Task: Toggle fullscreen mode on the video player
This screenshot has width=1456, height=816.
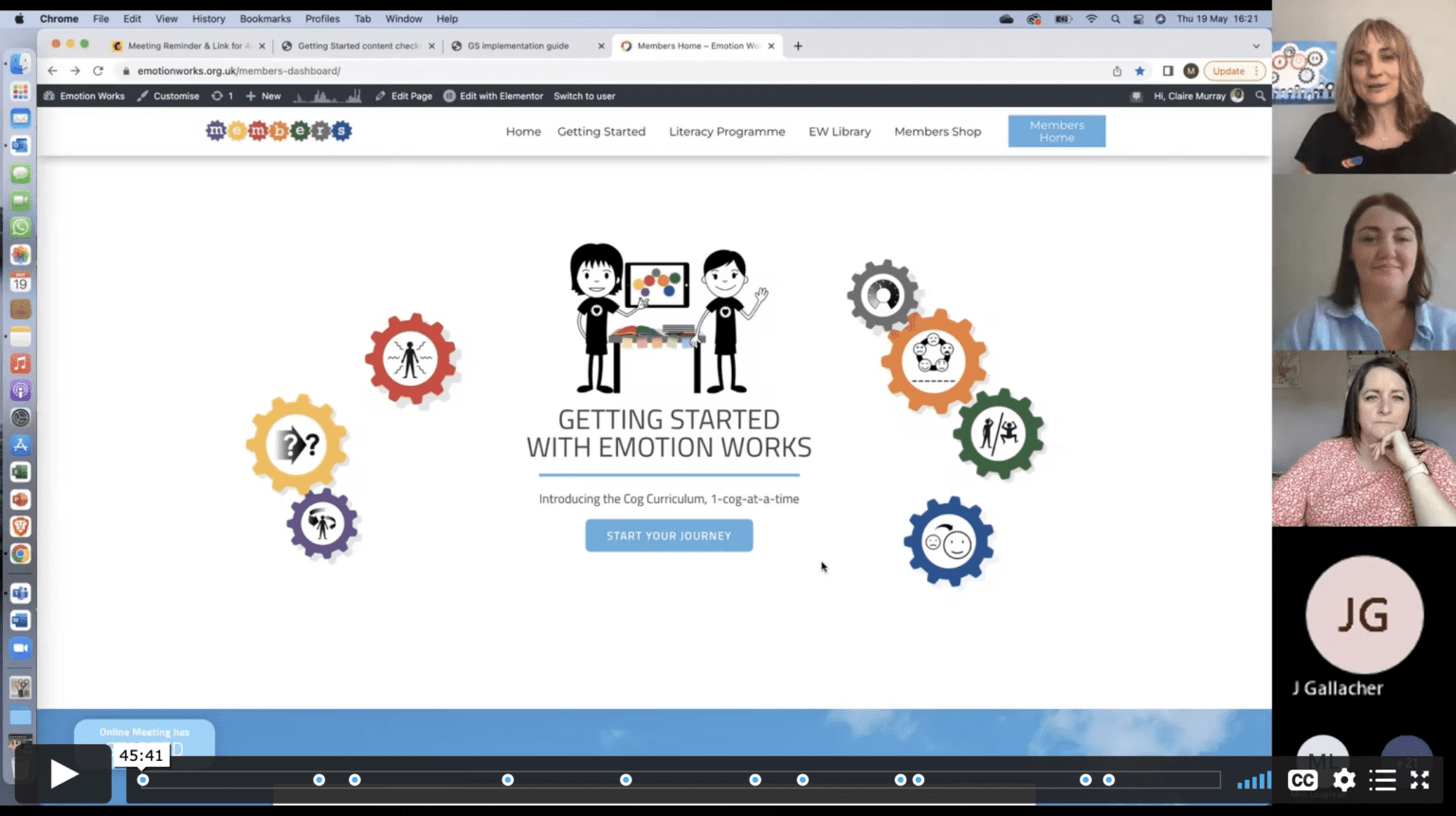Action: click(x=1420, y=779)
